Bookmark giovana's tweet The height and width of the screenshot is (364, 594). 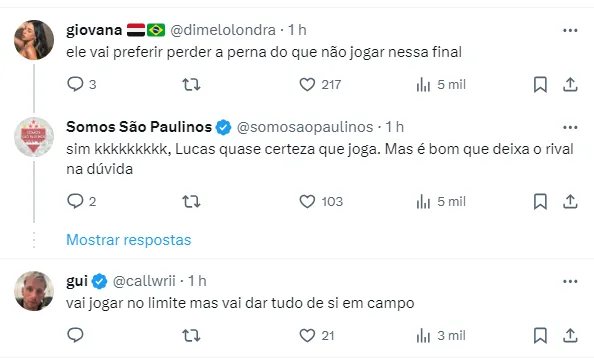(540, 84)
